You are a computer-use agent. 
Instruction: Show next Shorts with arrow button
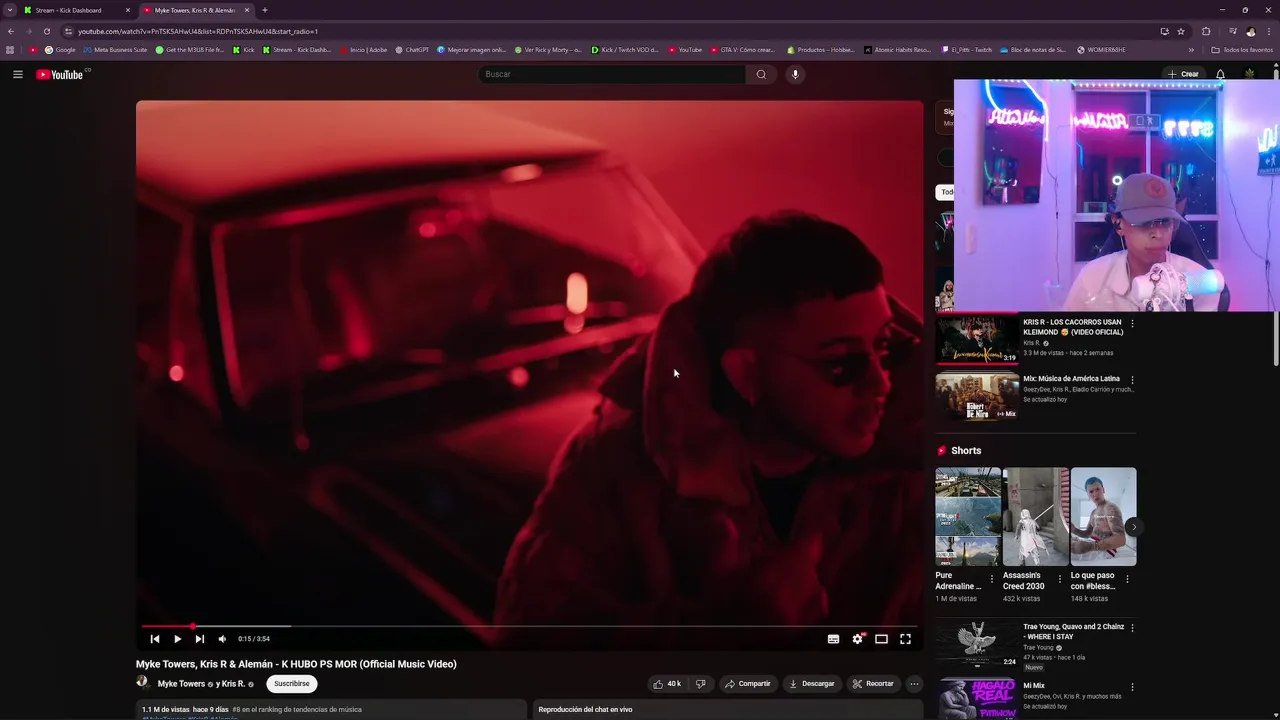click(x=1133, y=527)
